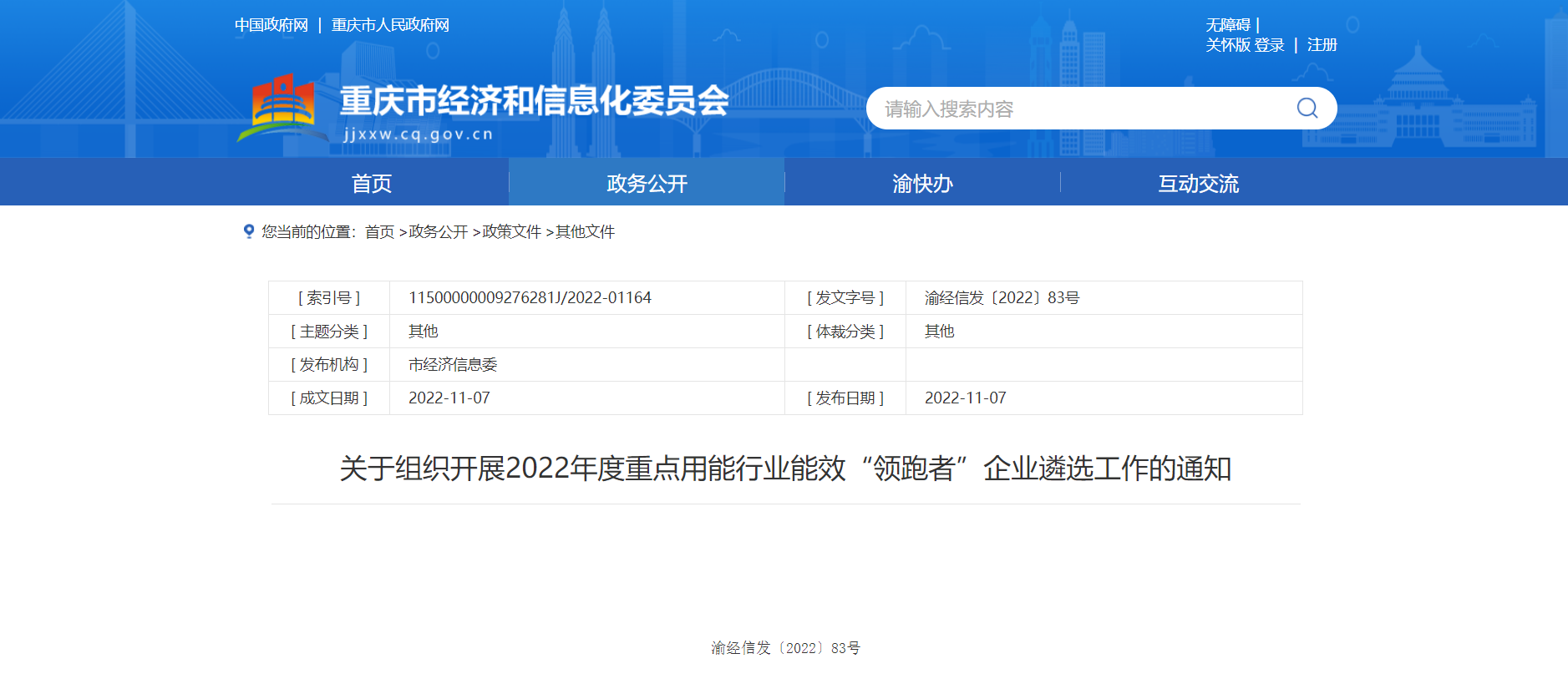Open 政策文件 in the breadcrumb
The width and height of the screenshot is (1568, 689).
[x=512, y=231]
